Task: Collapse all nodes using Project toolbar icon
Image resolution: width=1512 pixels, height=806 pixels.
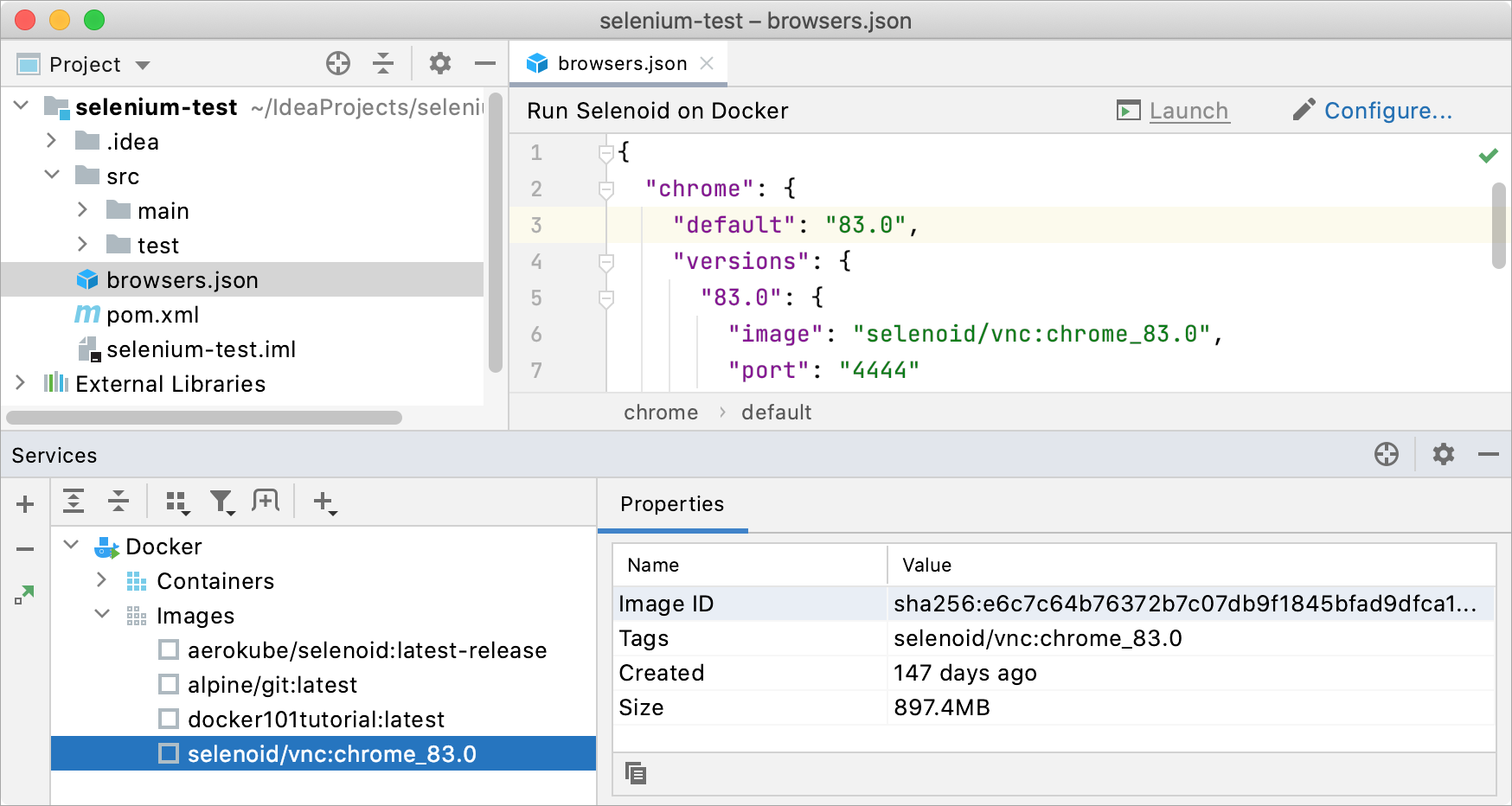Action: pos(383,63)
